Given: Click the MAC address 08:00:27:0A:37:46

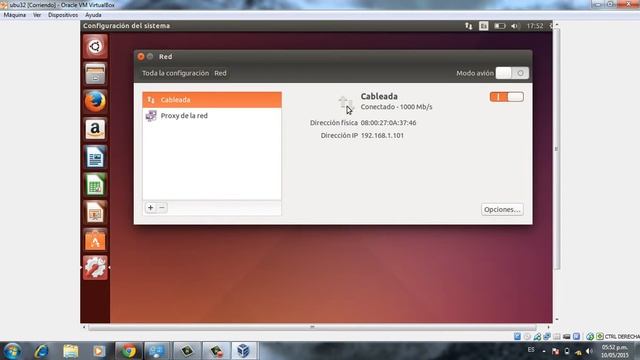Looking at the screenshot, I should tap(388, 122).
